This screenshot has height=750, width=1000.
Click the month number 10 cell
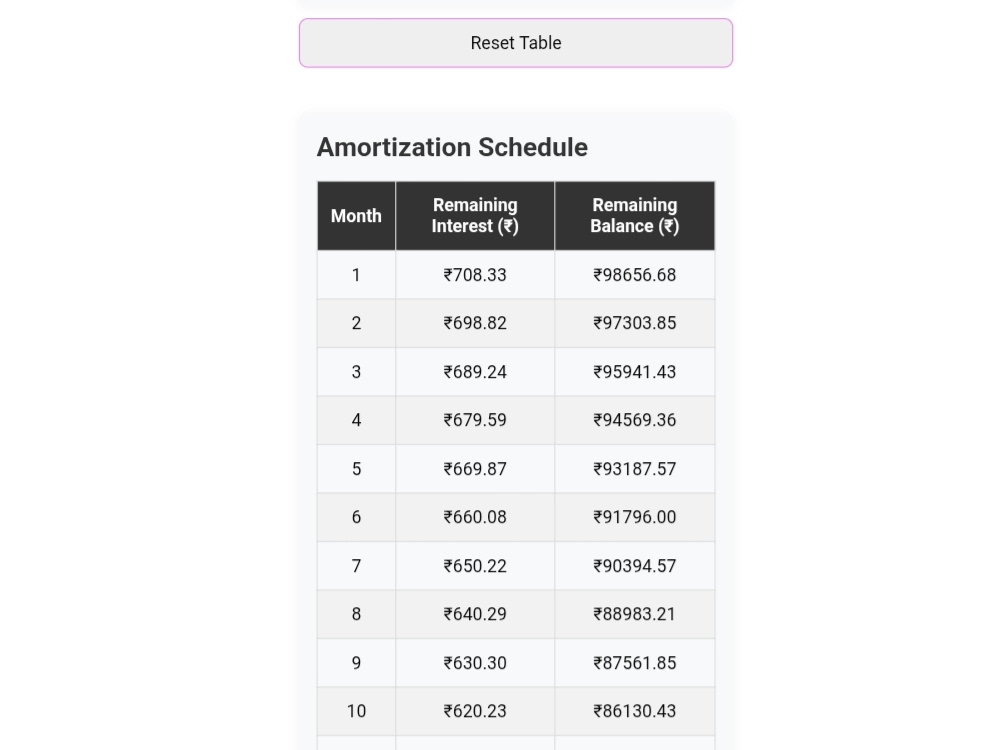(357, 711)
